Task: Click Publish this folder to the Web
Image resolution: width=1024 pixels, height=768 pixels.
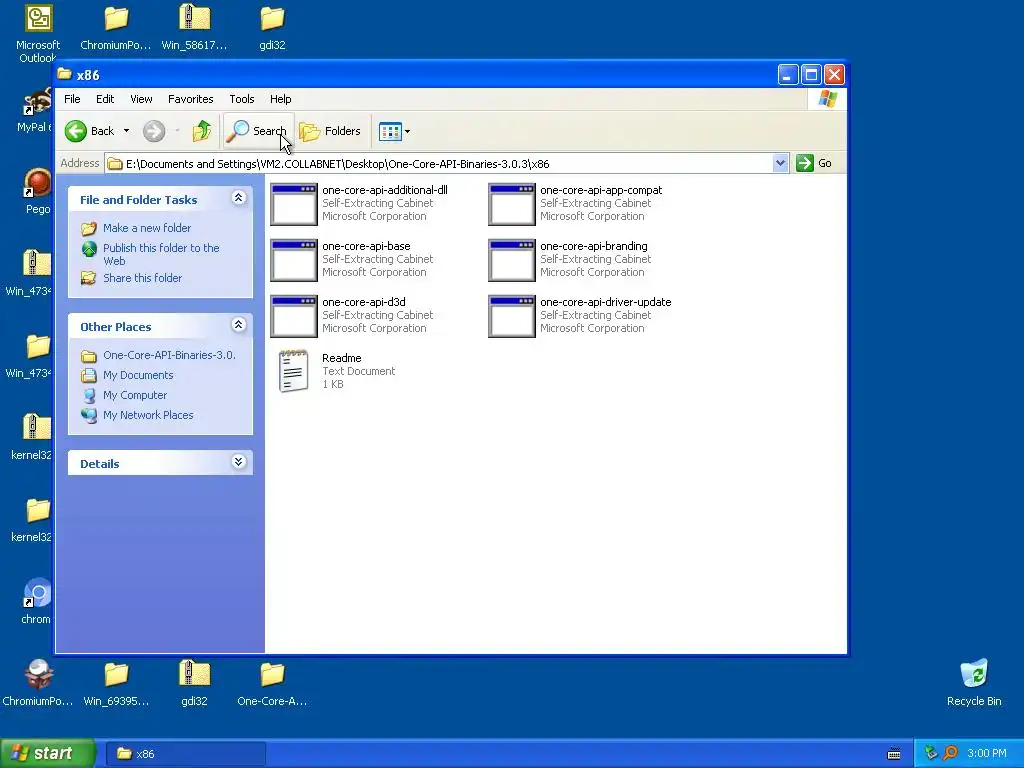Action: (161, 254)
